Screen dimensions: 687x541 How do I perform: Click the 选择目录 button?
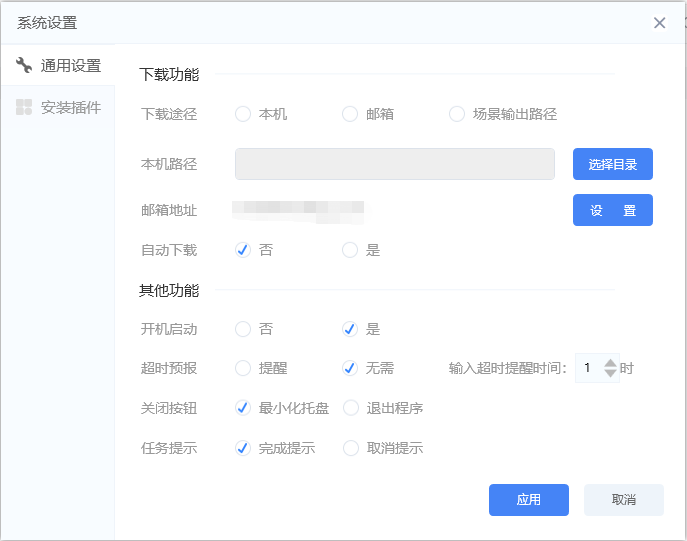[x=612, y=164]
